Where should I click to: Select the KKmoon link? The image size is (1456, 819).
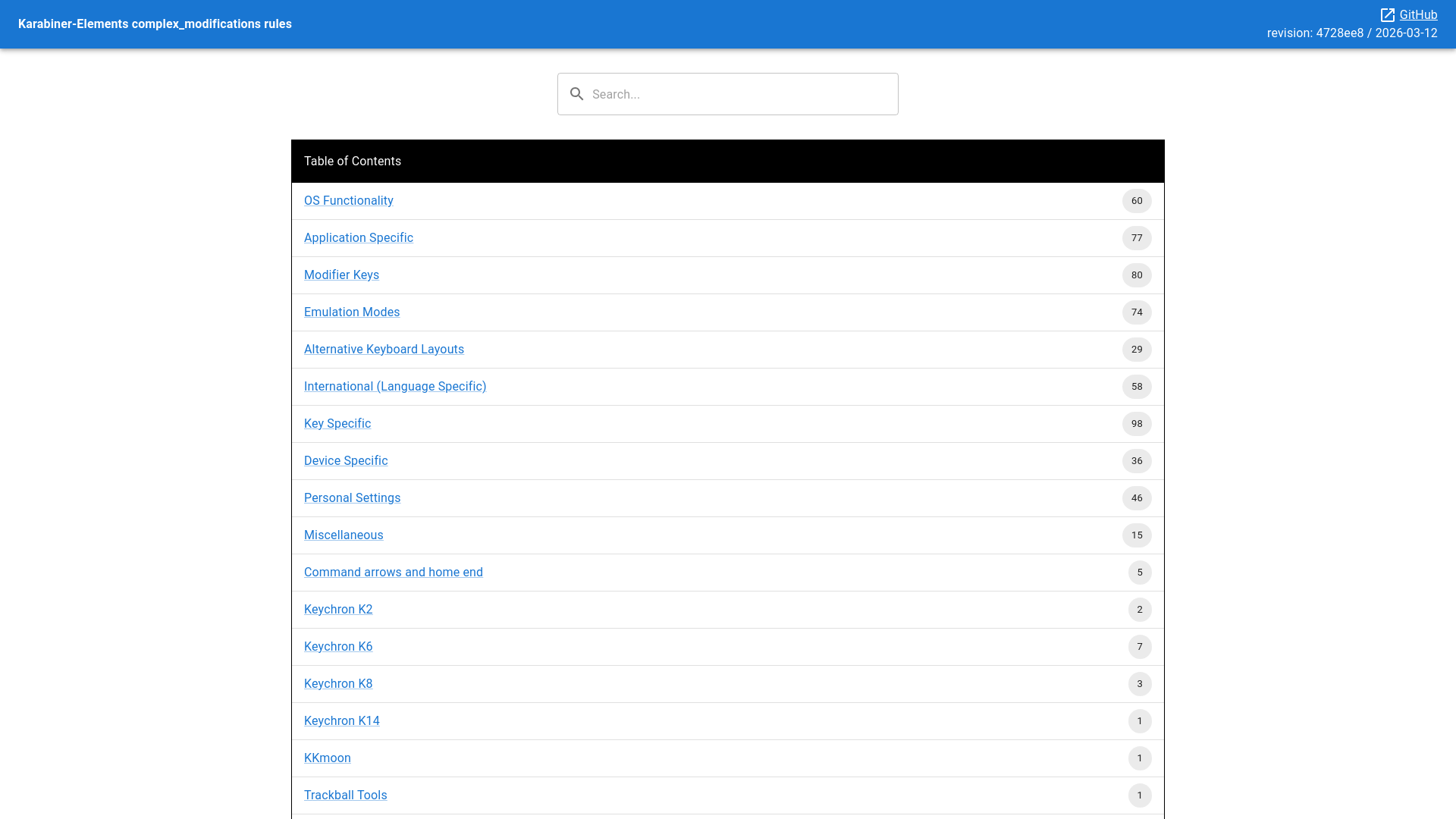click(328, 758)
